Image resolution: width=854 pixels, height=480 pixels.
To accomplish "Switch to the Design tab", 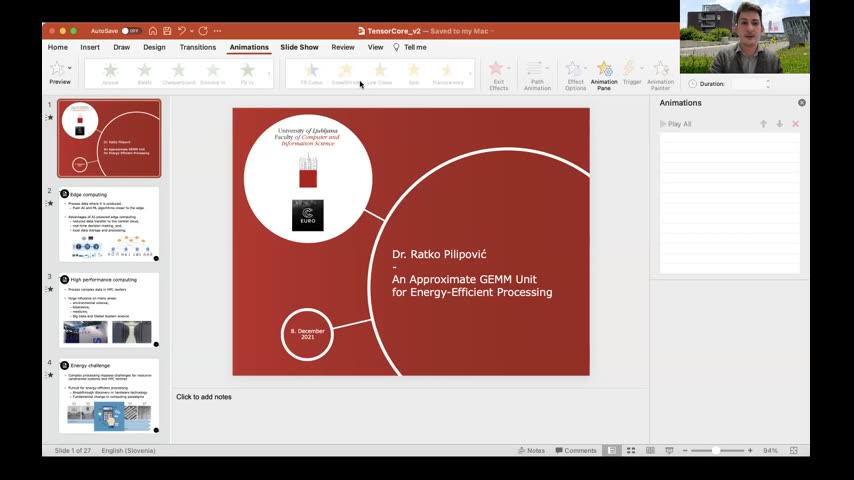I will 154,47.
